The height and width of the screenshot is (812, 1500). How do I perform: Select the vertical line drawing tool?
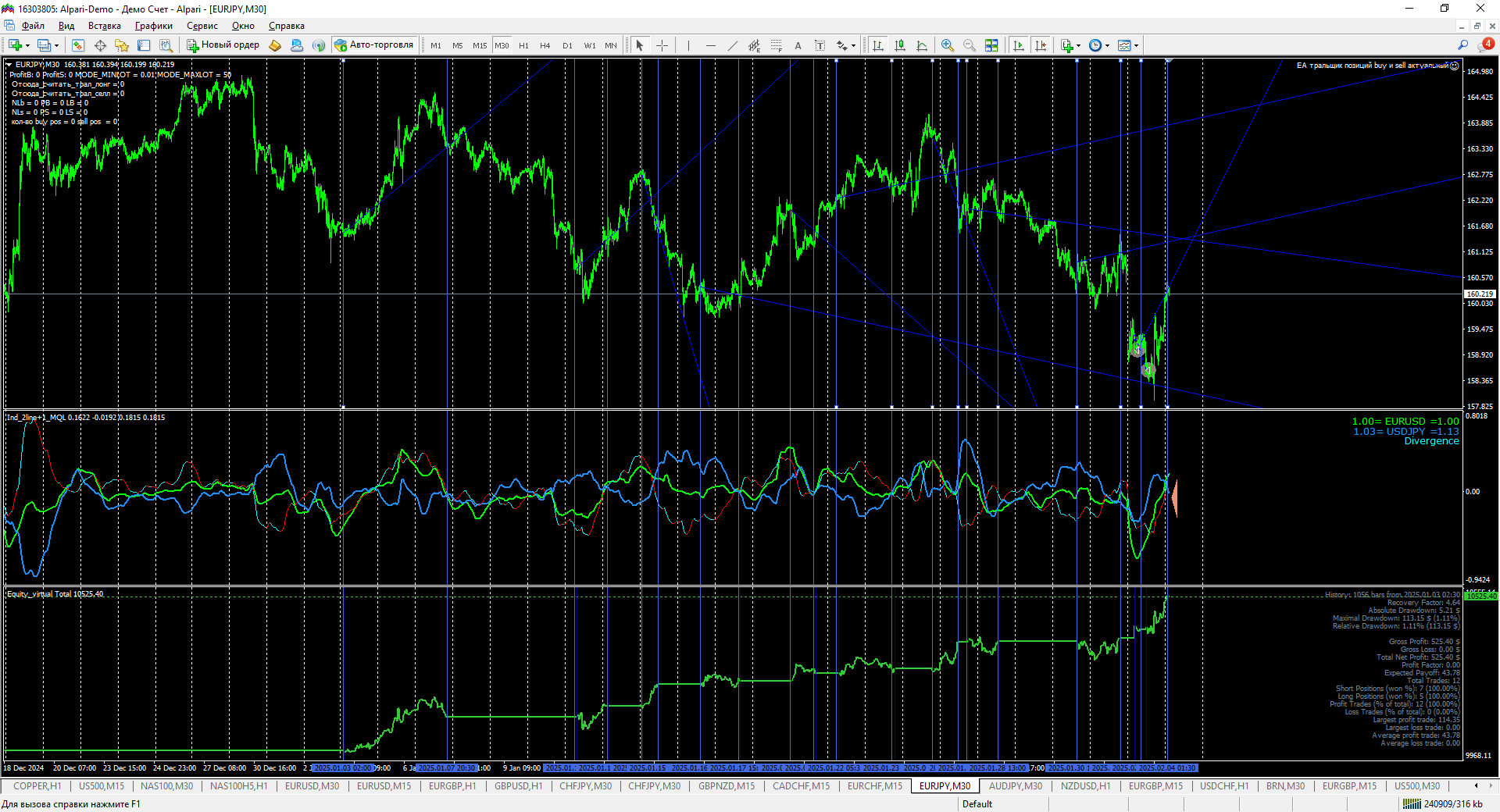688,45
